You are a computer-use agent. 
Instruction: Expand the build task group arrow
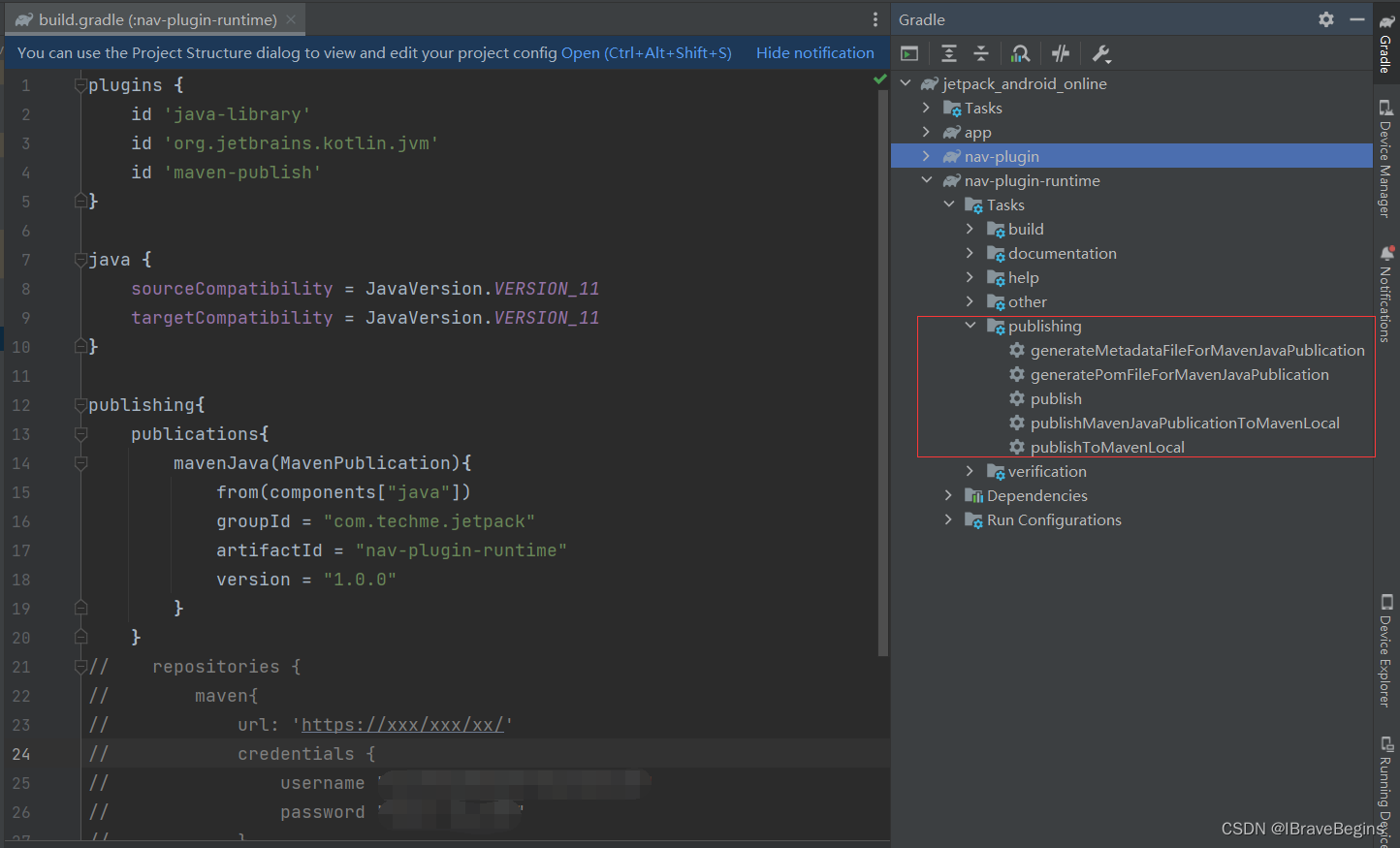click(x=970, y=229)
